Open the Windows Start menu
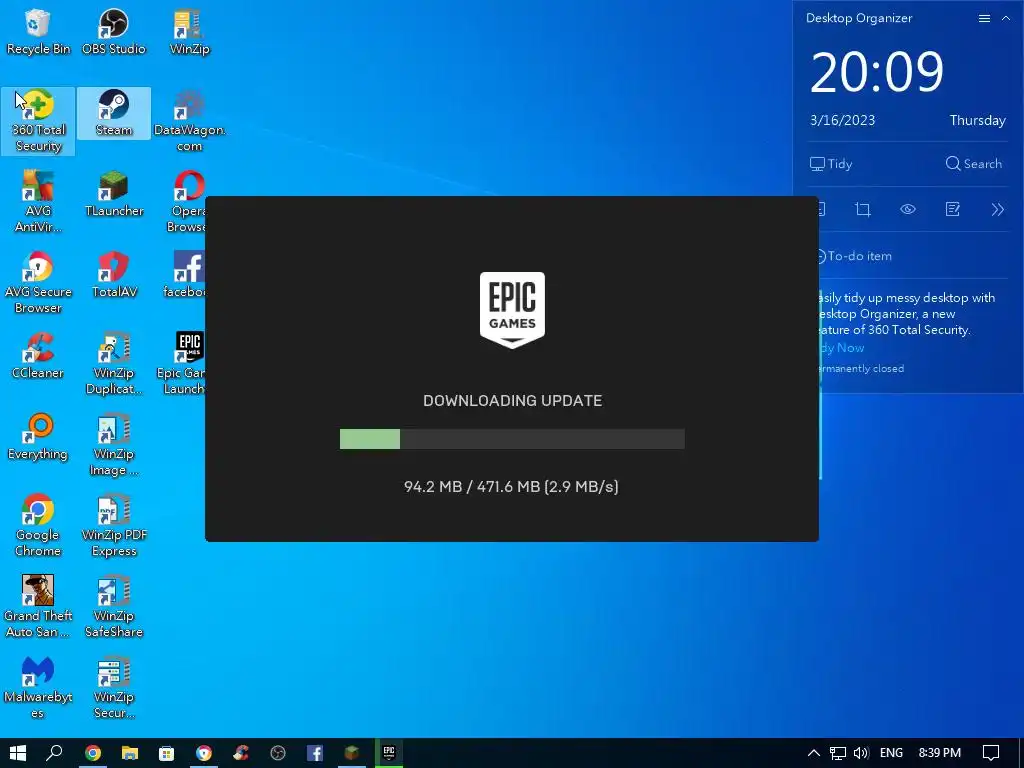This screenshot has width=1024, height=768. pyautogui.click(x=18, y=753)
